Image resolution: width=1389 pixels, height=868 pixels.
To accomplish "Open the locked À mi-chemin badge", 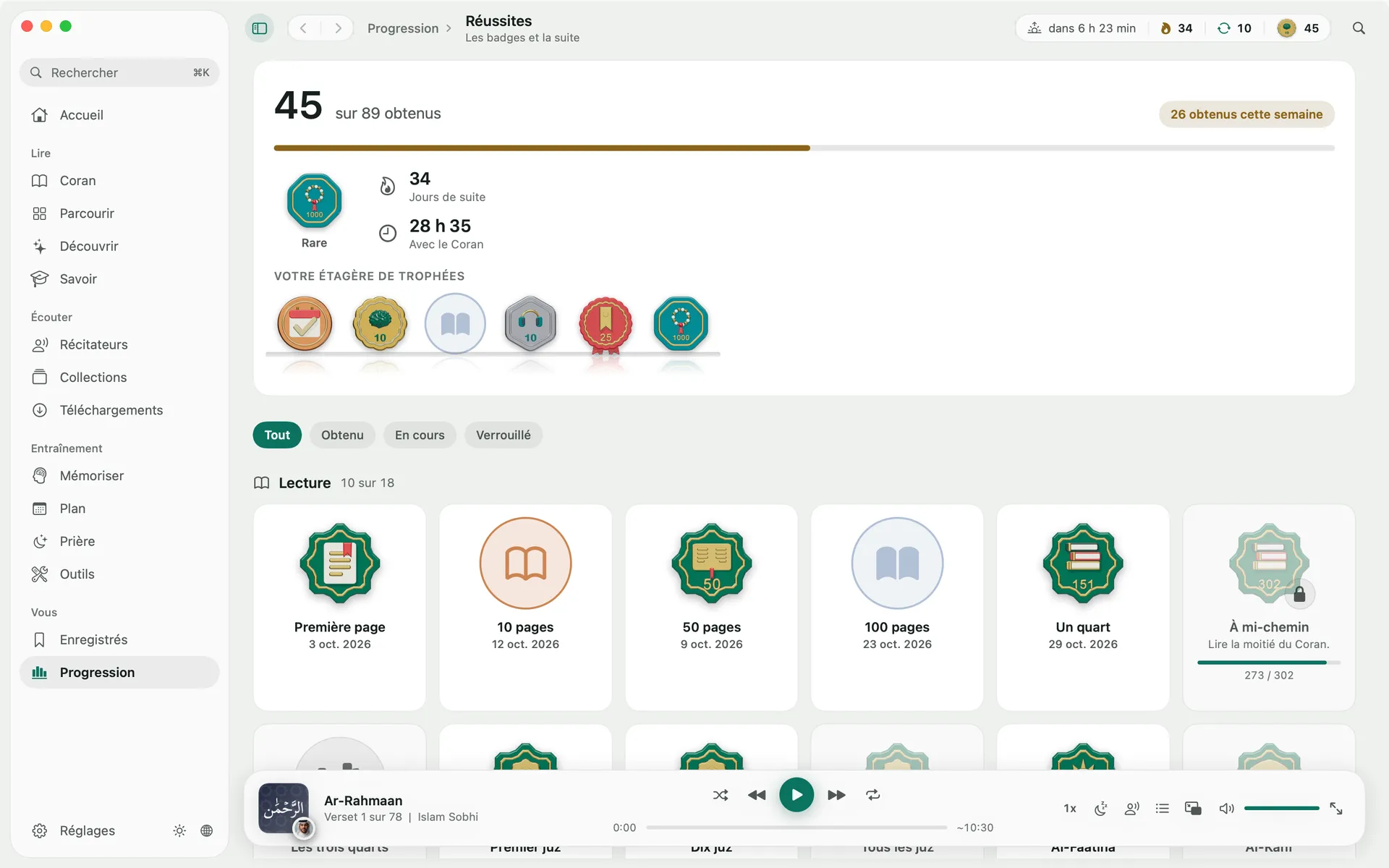I will coord(1268,608).
